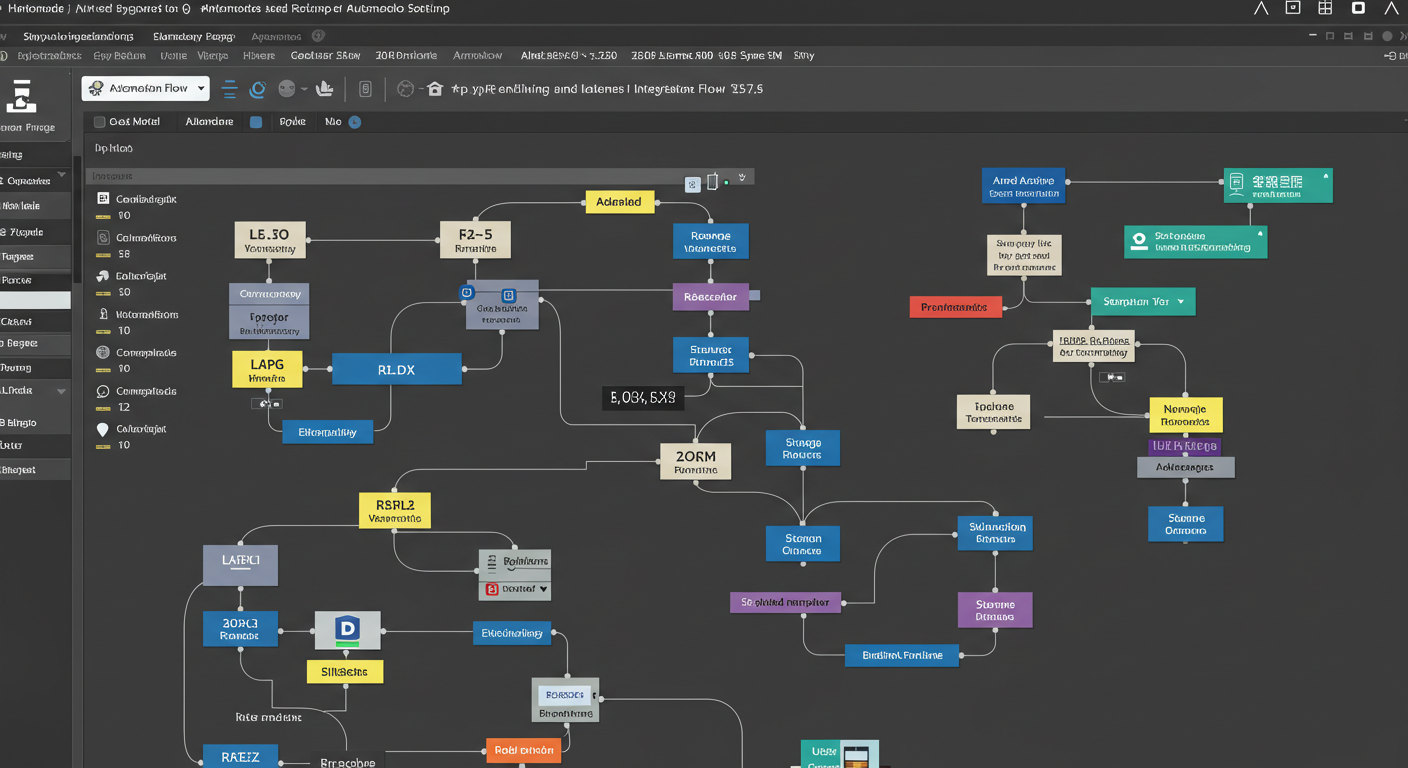The image size is (1408, 768).
Task: Toggle the Oat Motel checkbox
Action: point(99,122)
